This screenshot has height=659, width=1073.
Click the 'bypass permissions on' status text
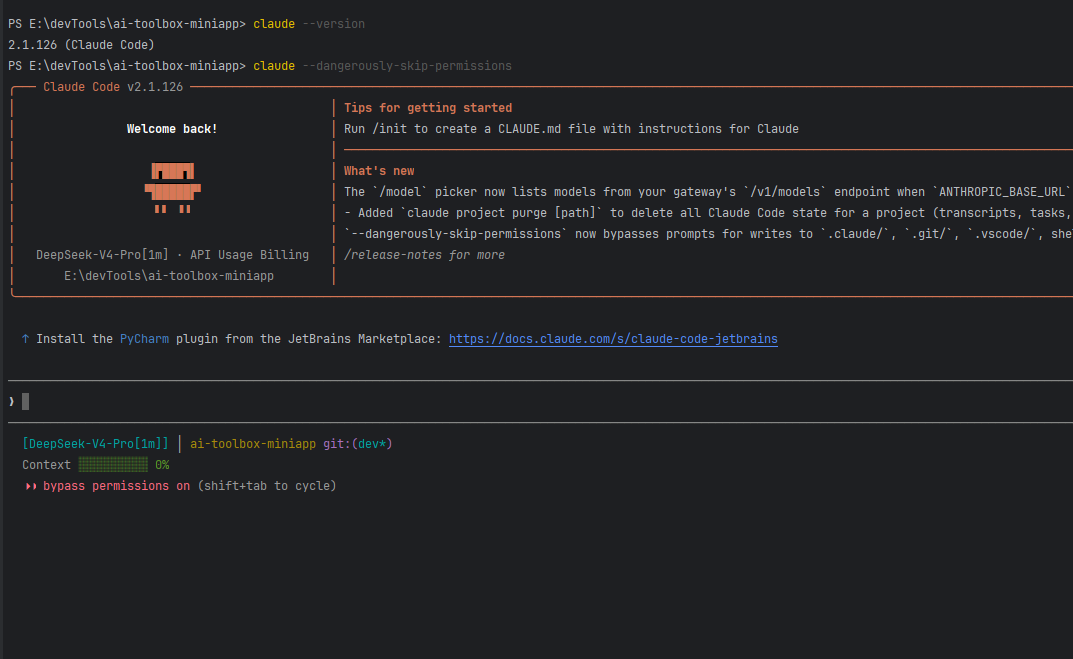pyautogui.click(x=116, y=486)
